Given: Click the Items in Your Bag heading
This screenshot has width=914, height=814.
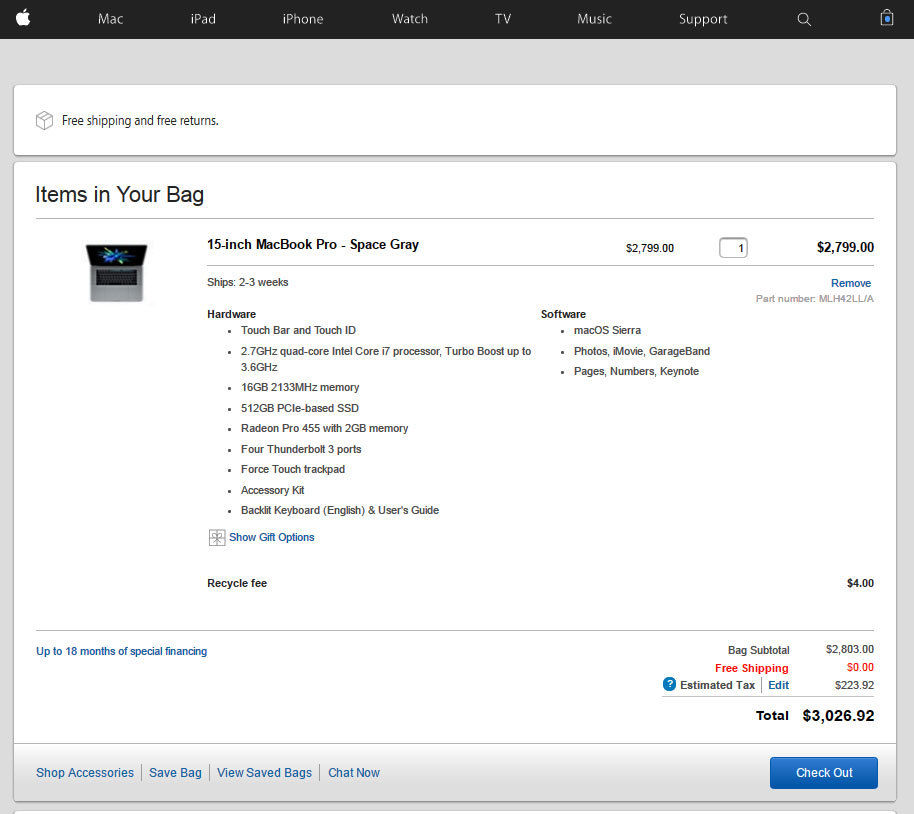Looking at the screenshot, I should [x=119, y=194].
